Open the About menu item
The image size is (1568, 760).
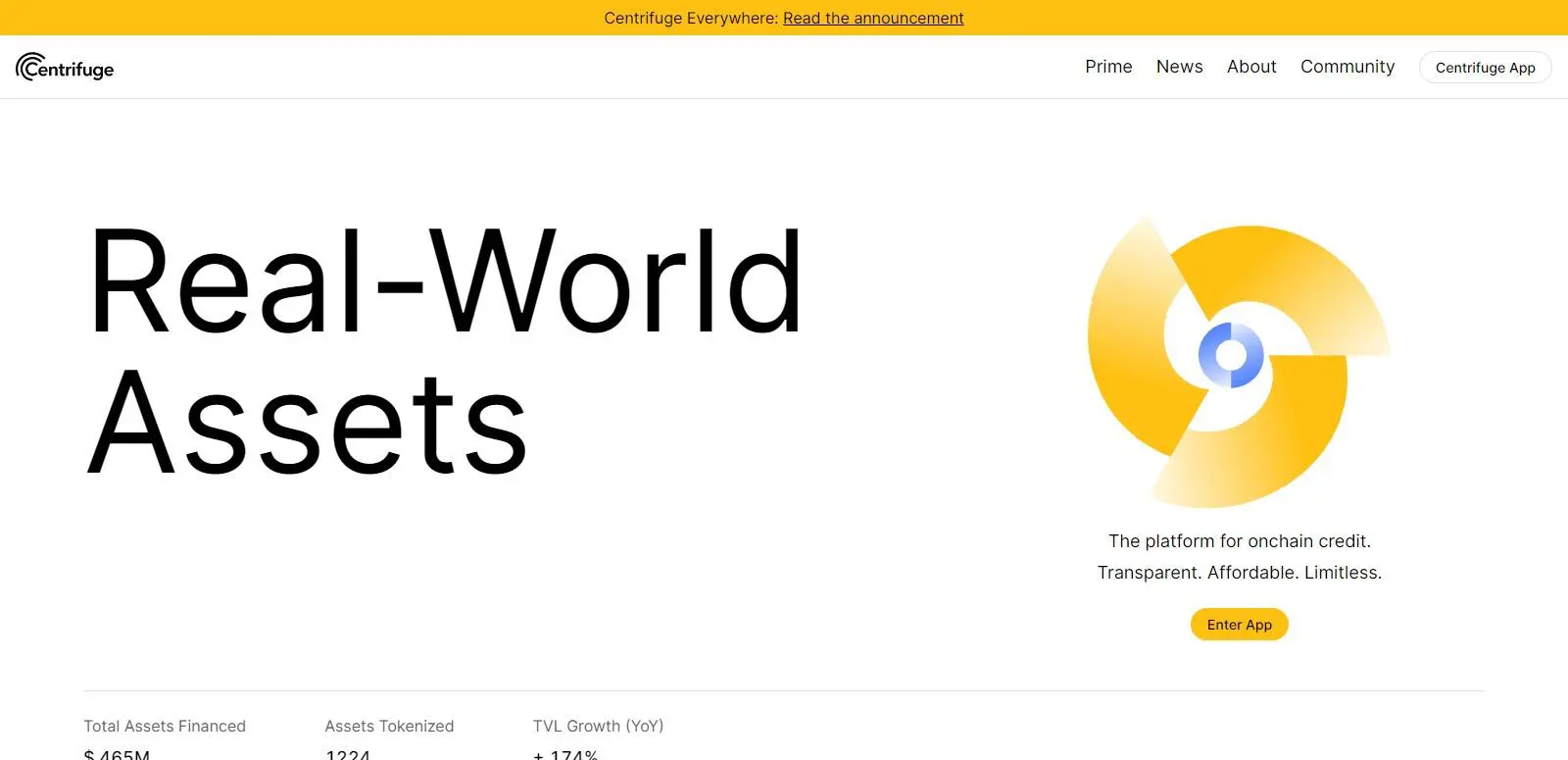pyautogui.click(x=1251, y=67)
